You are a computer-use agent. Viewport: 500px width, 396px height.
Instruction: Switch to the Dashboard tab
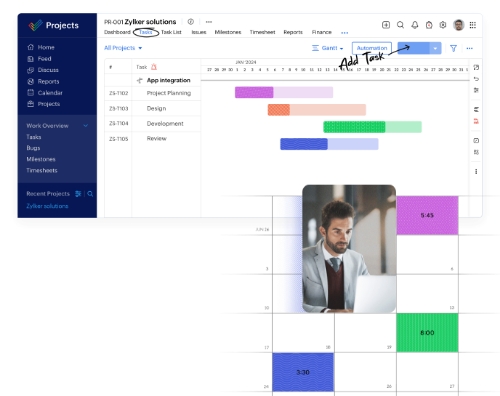[117, 32]
